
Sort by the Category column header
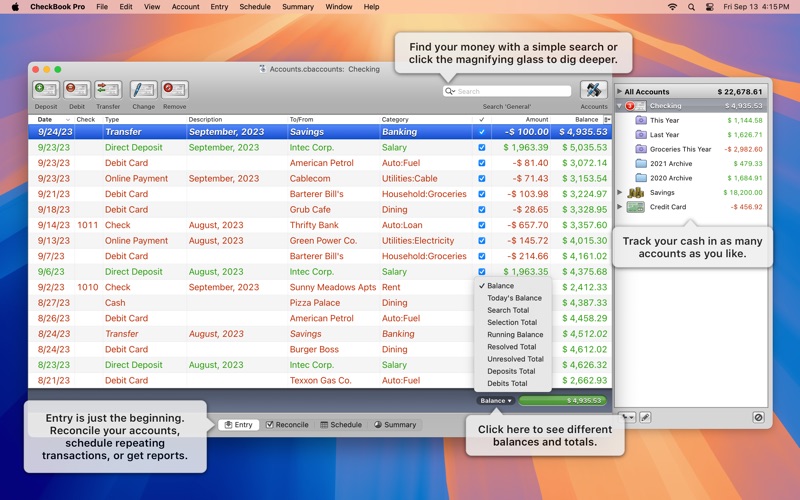point(426,119)
